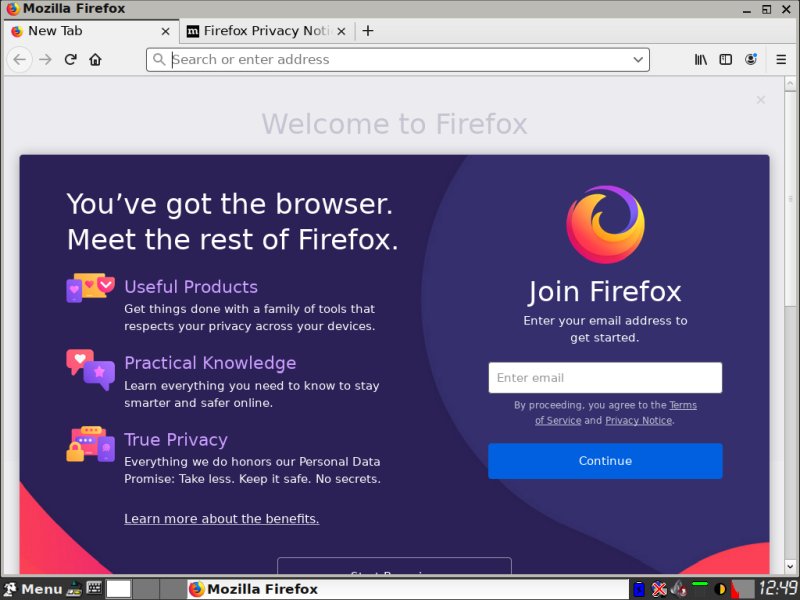Click the True Privacy lock icon

click(90, 443)
